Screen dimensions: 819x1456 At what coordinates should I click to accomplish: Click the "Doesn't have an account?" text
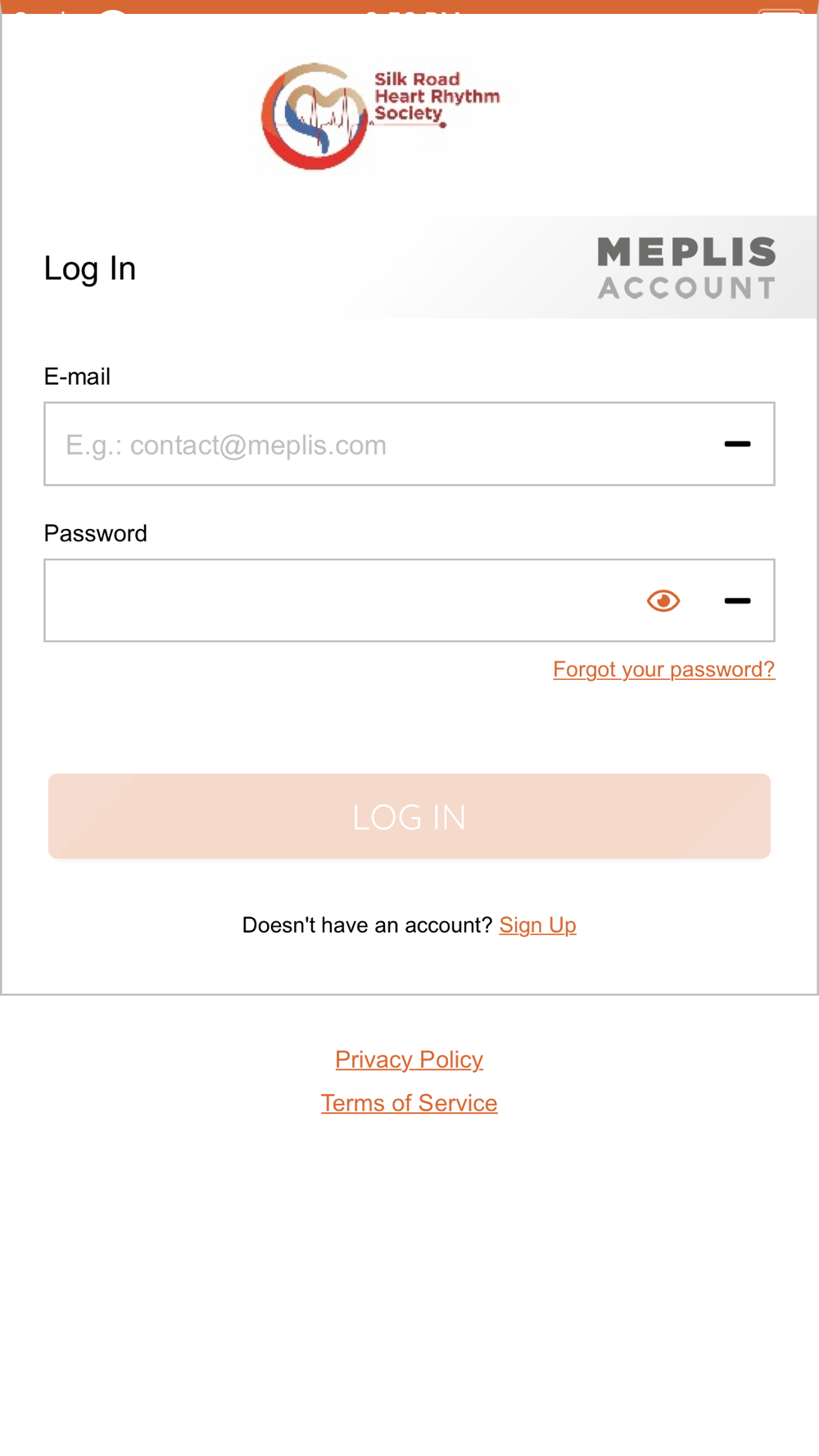tap(367, 925)
